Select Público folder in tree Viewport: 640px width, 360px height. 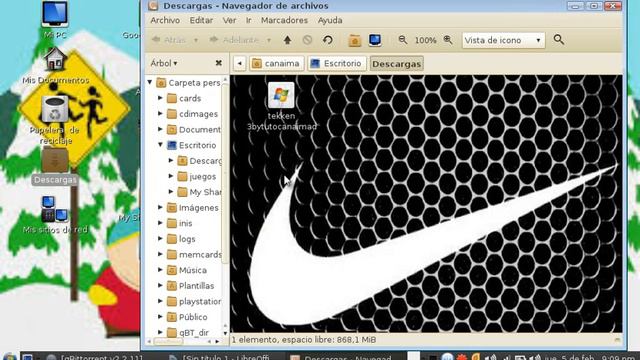pyautogui.click(x=187, y=317)
